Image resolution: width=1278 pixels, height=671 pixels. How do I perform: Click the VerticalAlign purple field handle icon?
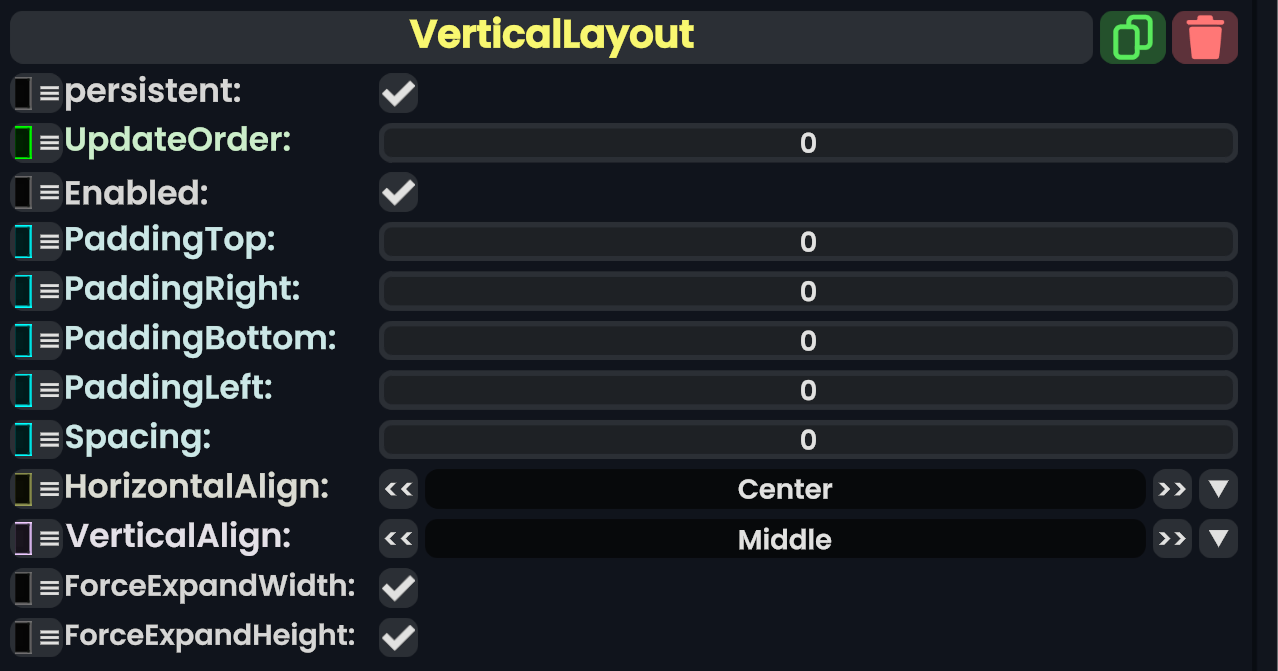click(24, 538)
